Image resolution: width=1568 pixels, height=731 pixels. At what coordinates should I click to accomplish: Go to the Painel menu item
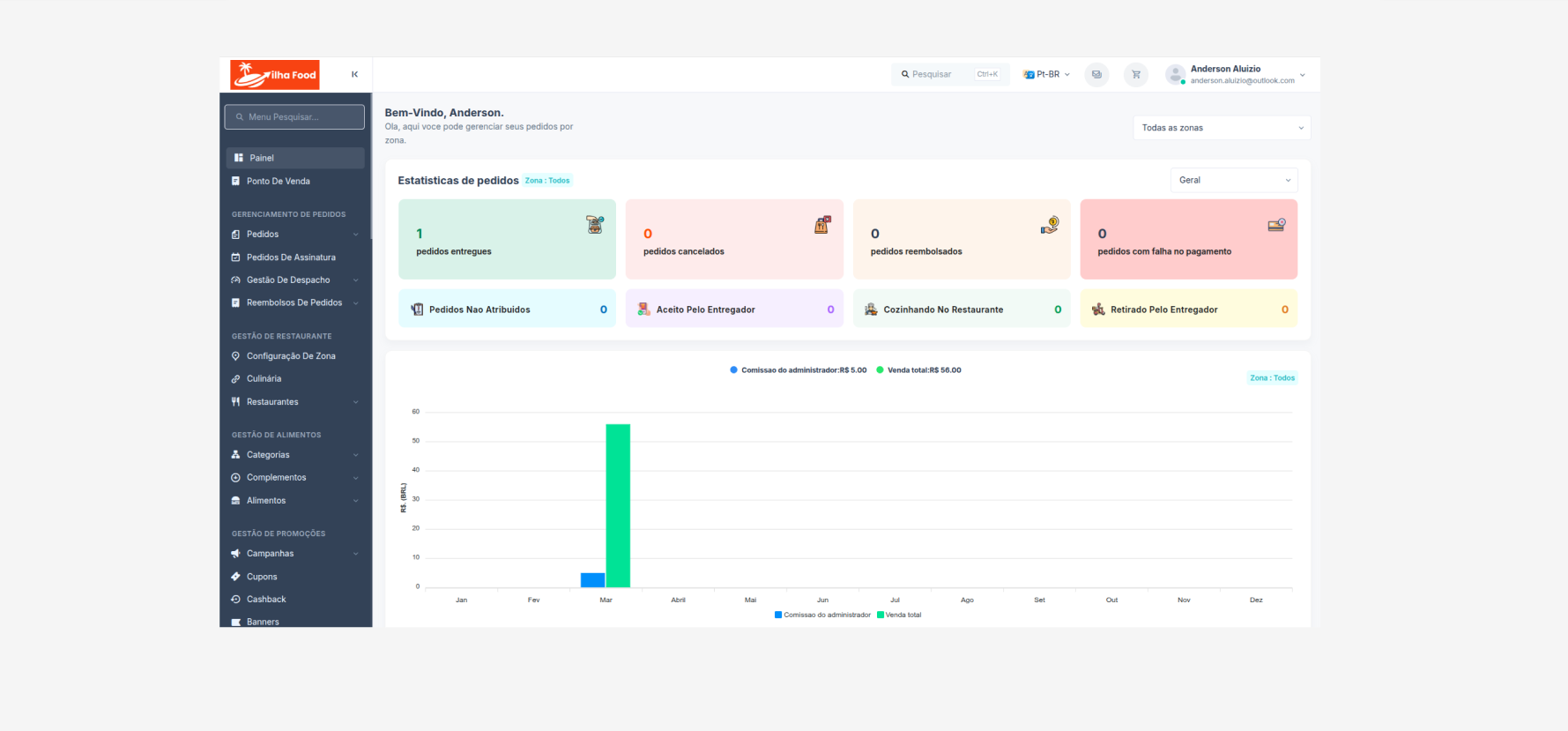(295, 158)
